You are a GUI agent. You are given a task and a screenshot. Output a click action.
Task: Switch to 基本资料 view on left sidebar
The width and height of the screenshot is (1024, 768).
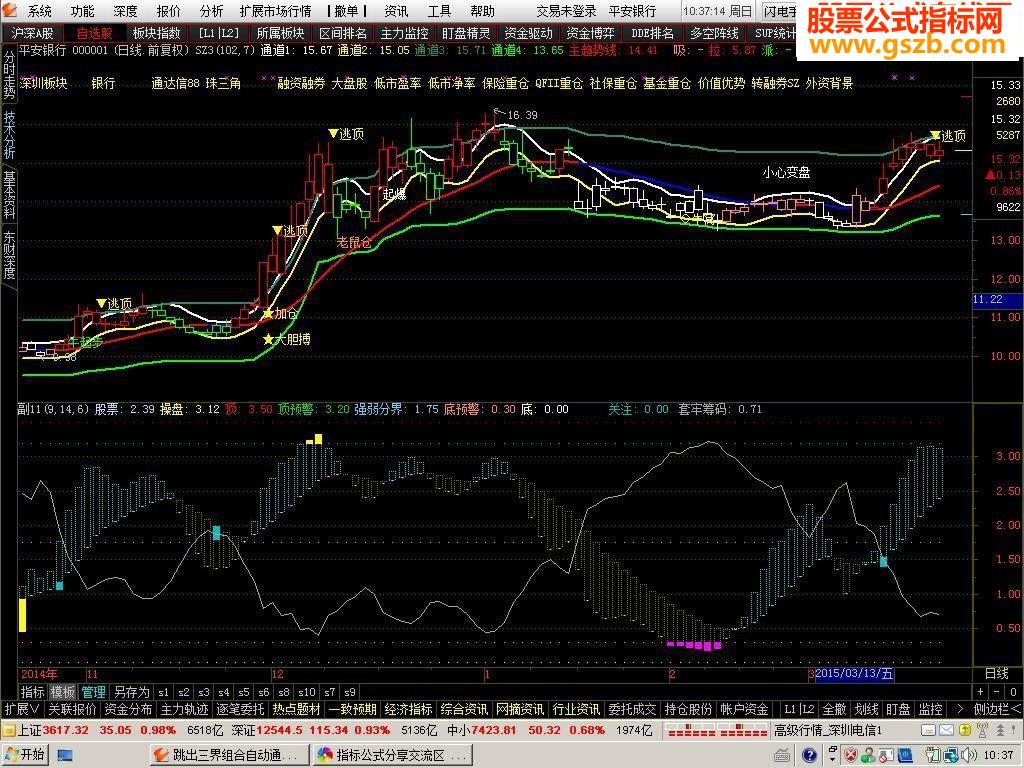point(8,195)
